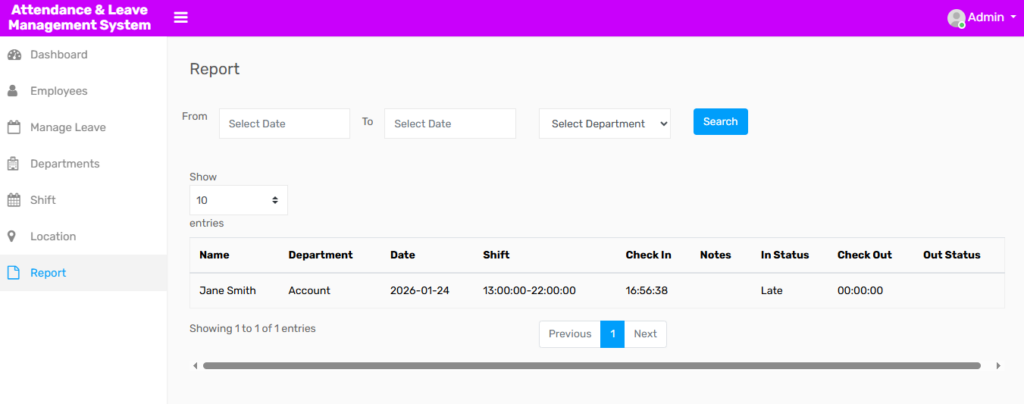Open the Select Department dropdown
1024x404 pixels.
coord(605,124)
